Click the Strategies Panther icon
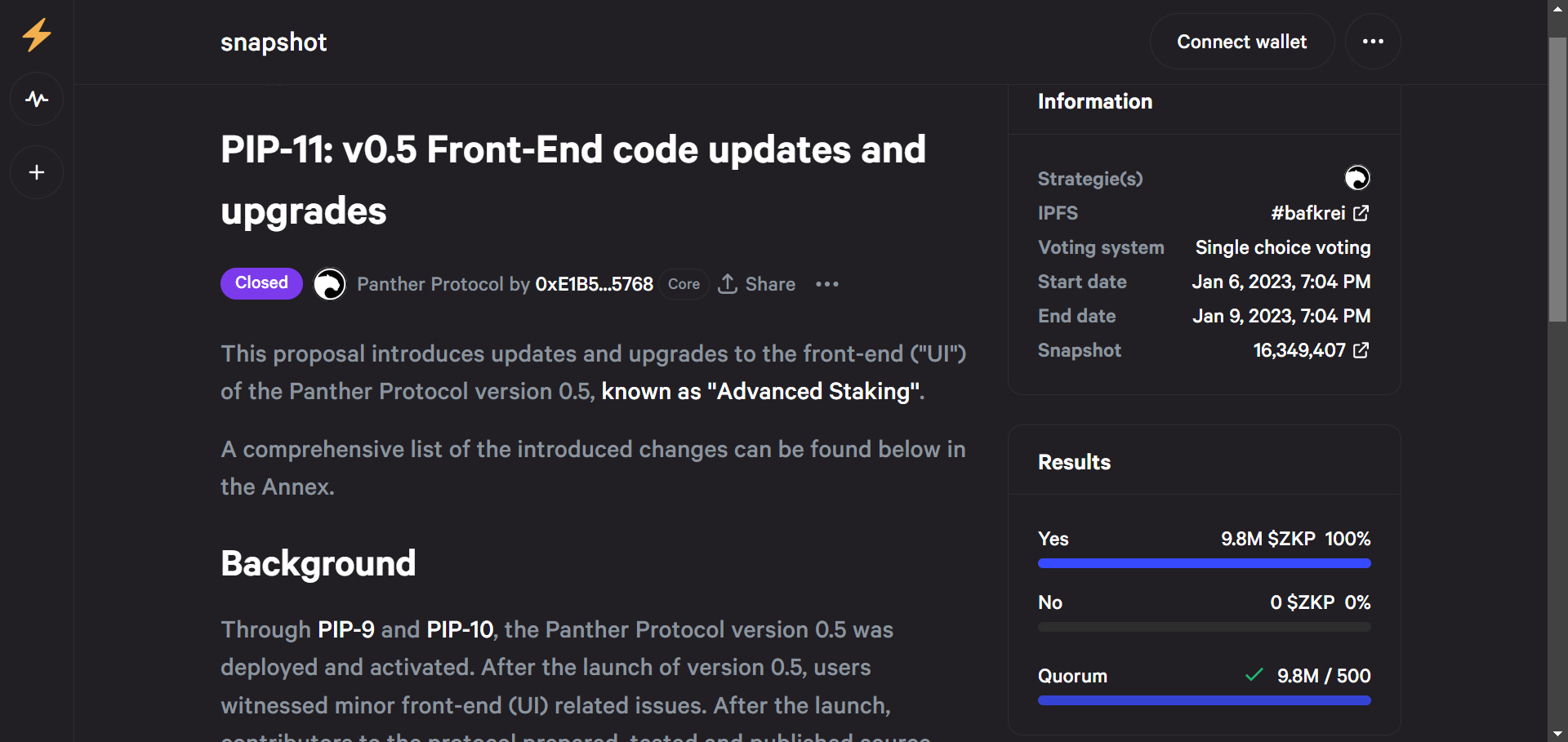This screenshot has height=742, width=1568. click(x=1357, y=178)
